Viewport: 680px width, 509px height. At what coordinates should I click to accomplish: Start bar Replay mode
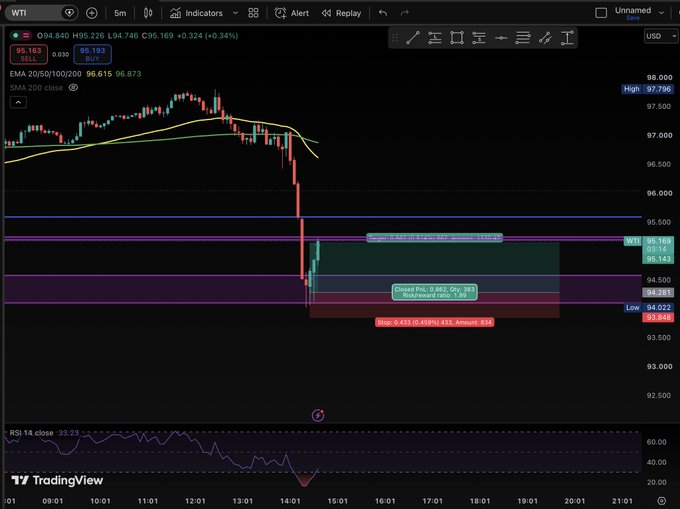point(341,13)
